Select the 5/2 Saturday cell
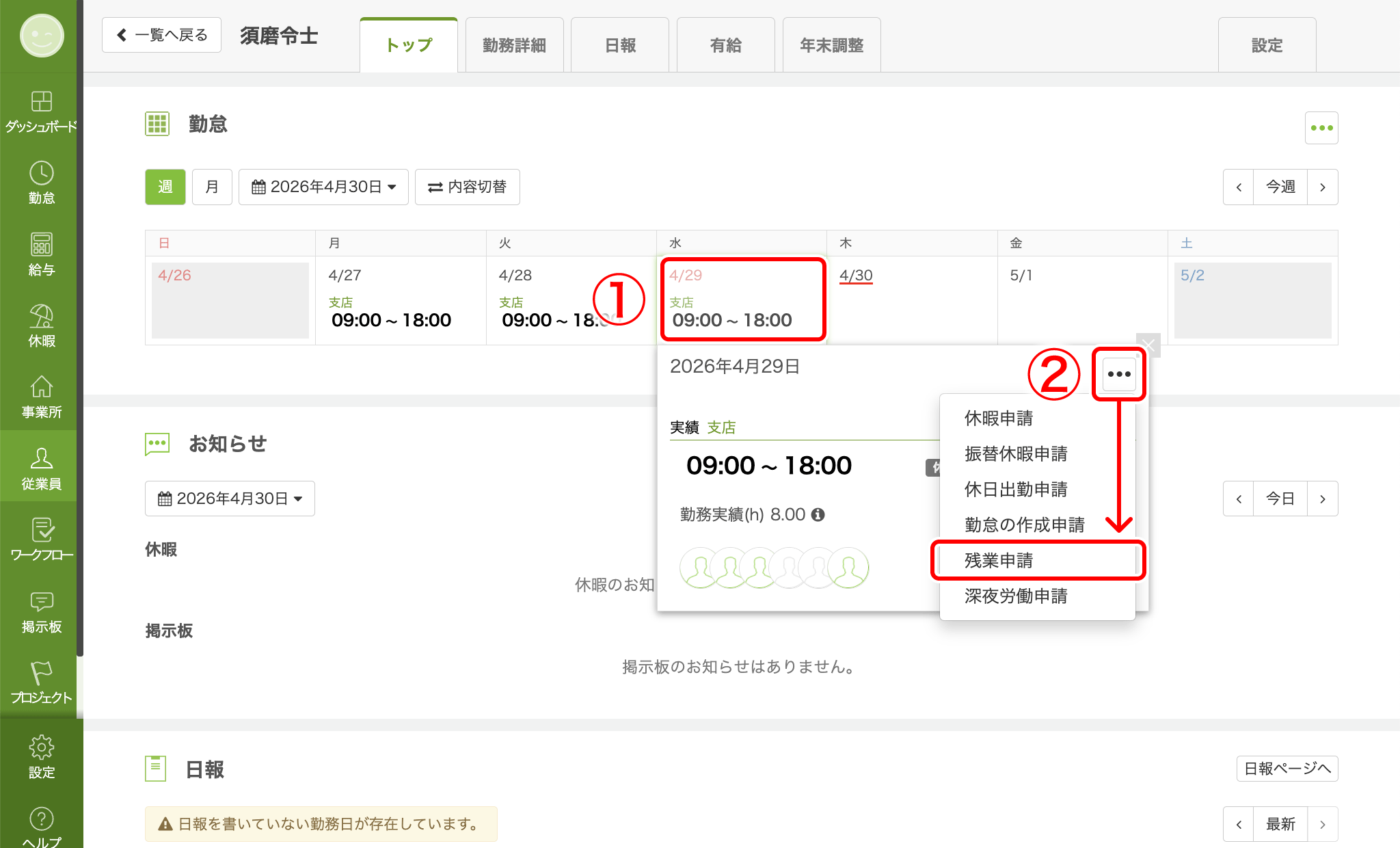Viewport: 1400px width, 848px height. 1252,300
